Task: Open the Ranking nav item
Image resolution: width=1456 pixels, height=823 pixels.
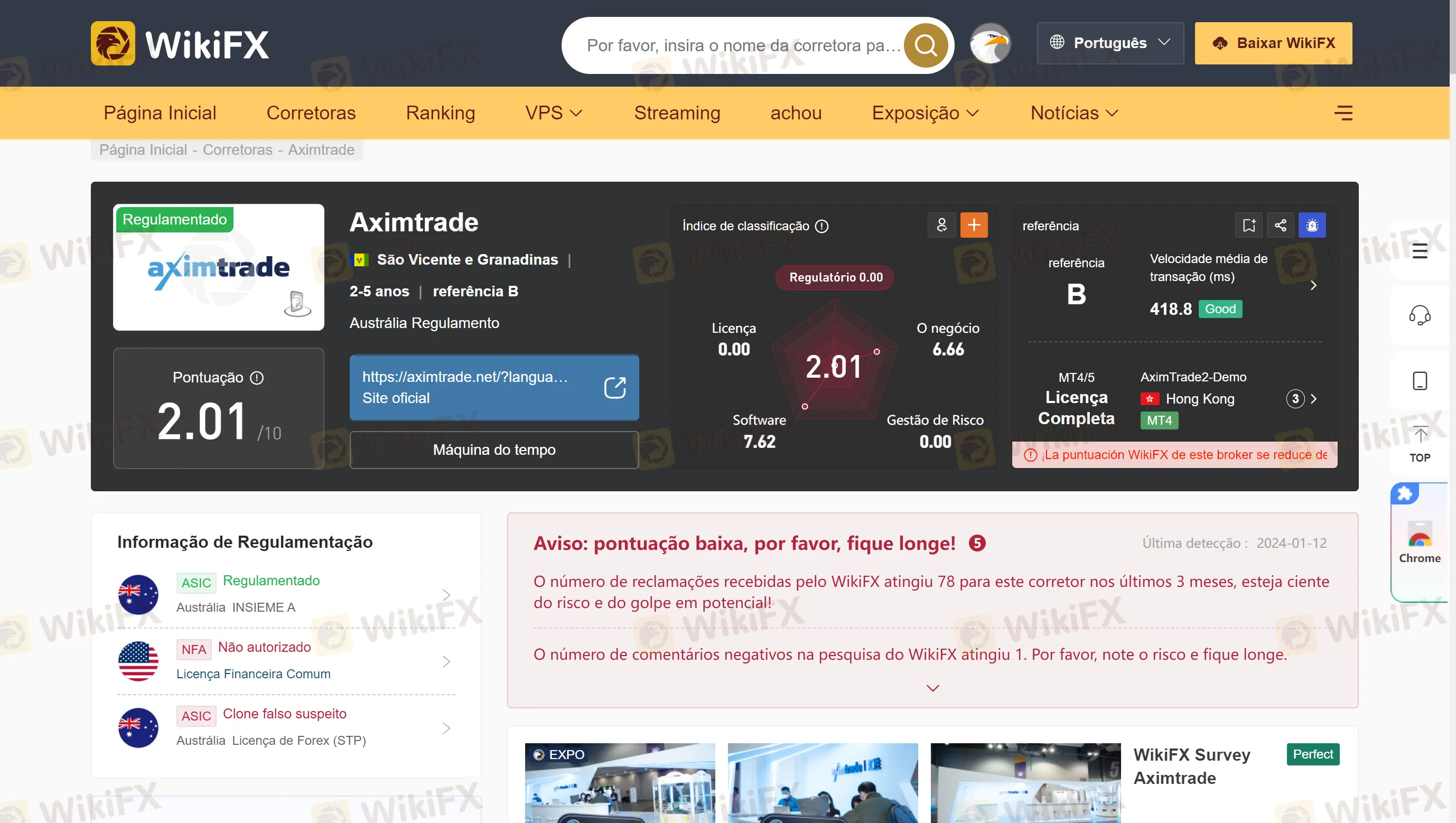Action: (440, 113)
